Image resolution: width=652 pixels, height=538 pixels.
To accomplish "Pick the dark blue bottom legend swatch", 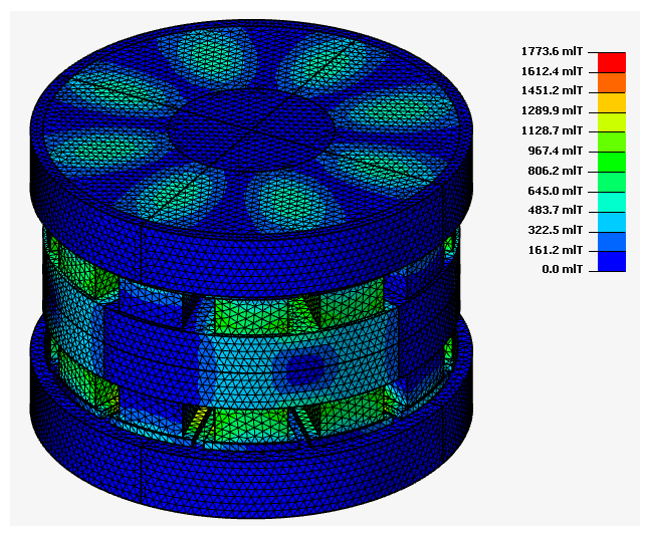I will click(x=611, y=261).
